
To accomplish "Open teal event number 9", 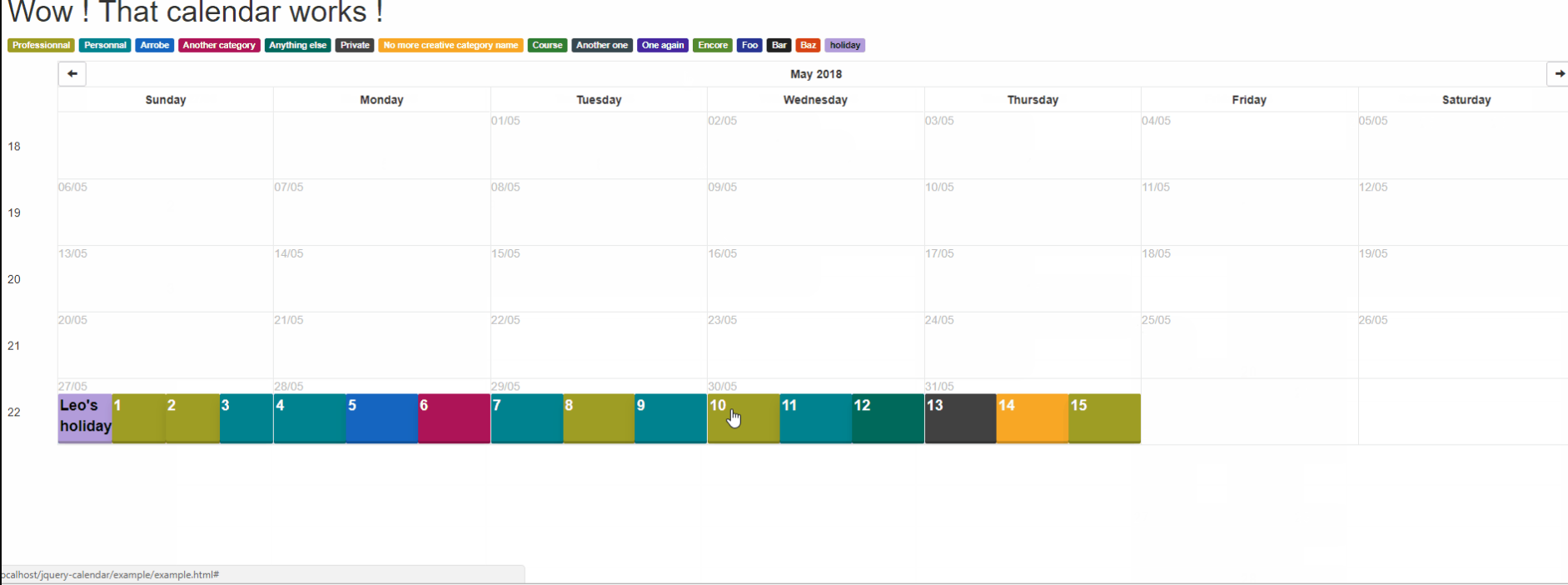I will 670,418.
